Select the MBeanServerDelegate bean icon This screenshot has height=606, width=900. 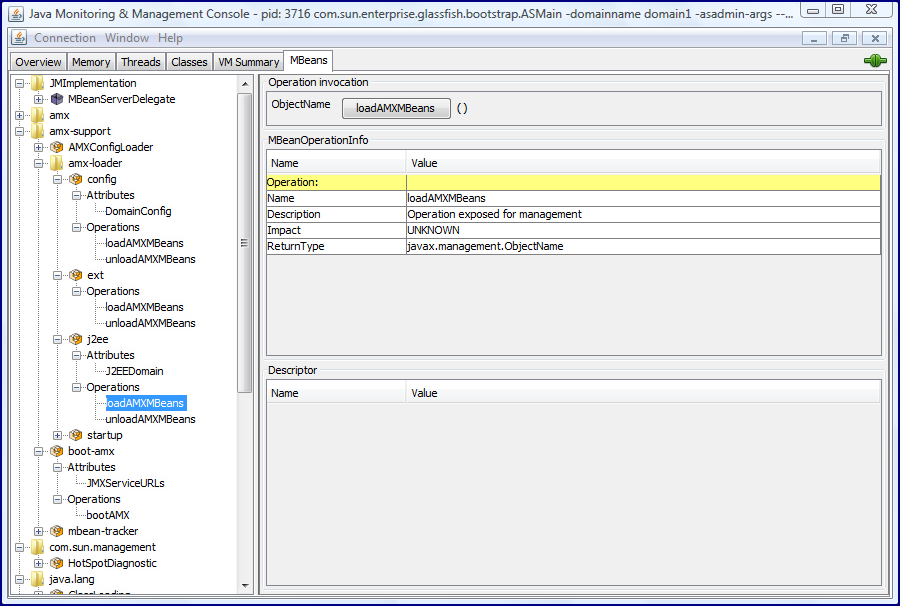coord(57,99)
